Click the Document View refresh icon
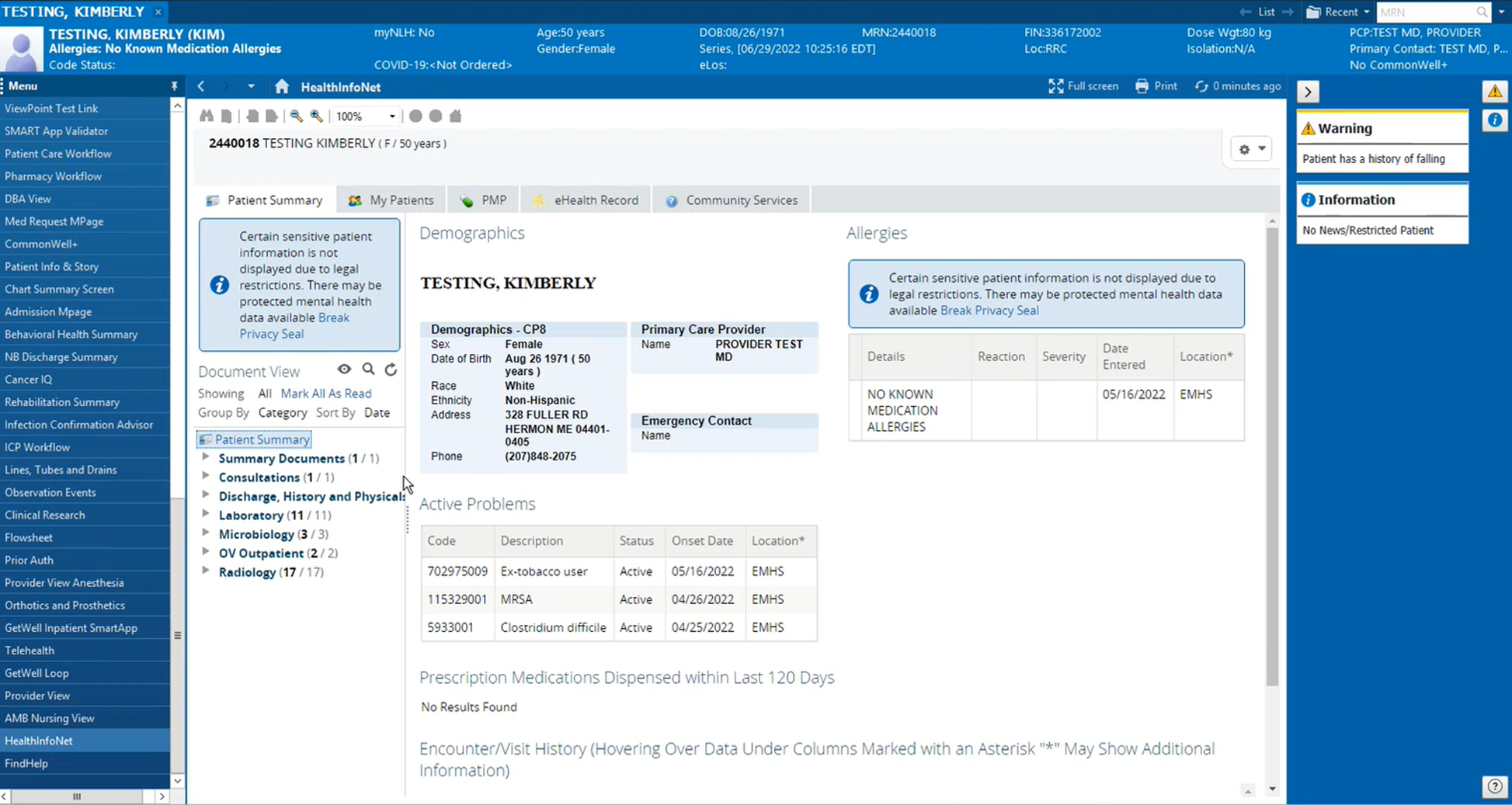 coord(391,370)
